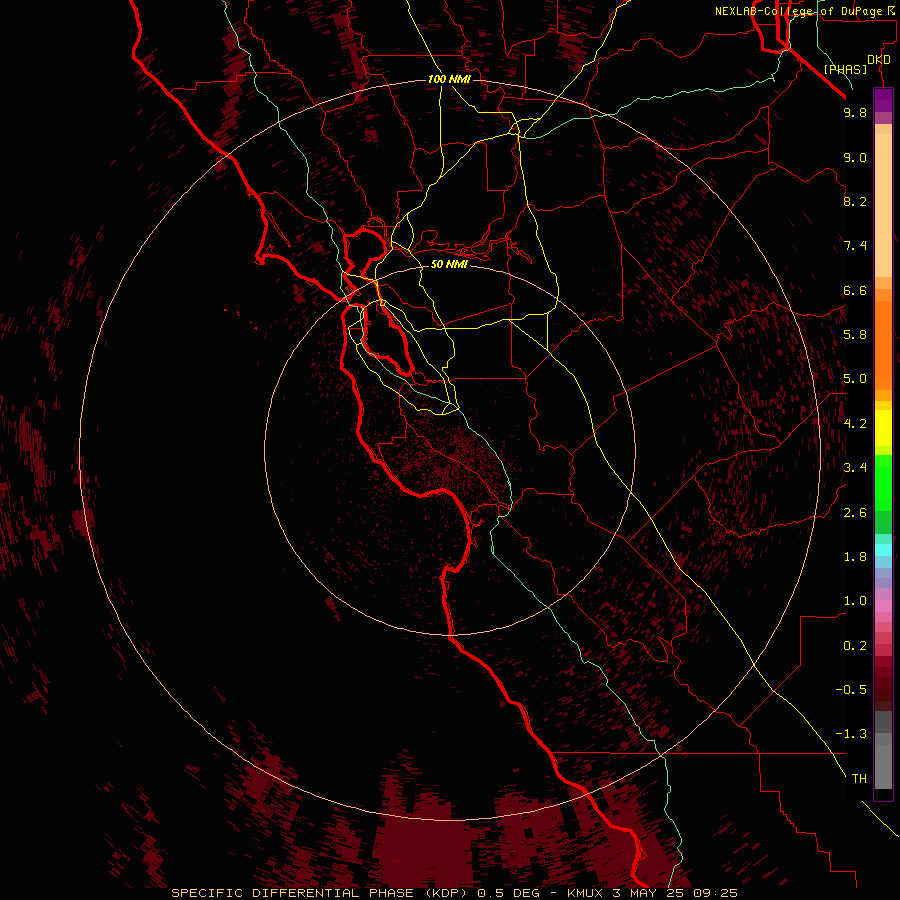This screenshot has width=900, height=900.
Task: Click the TH threshold legend label
Action: (859, 779)
